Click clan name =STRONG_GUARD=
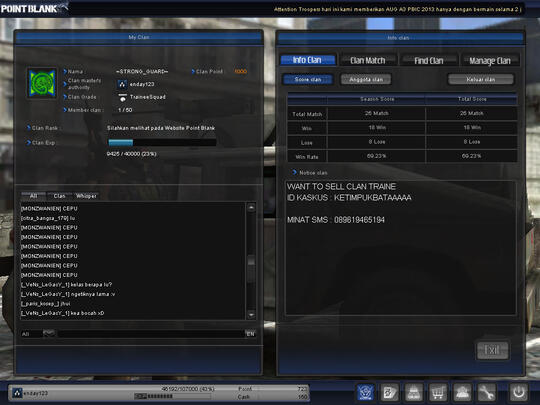Image resolution: width=540 pixels, height=405 pixels. [x=142, y=72]
